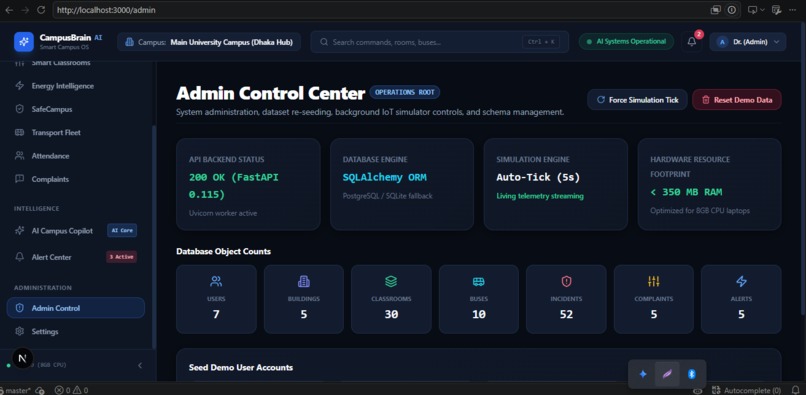Click the purple feather icon in floating toolbar

coord(667,374)
